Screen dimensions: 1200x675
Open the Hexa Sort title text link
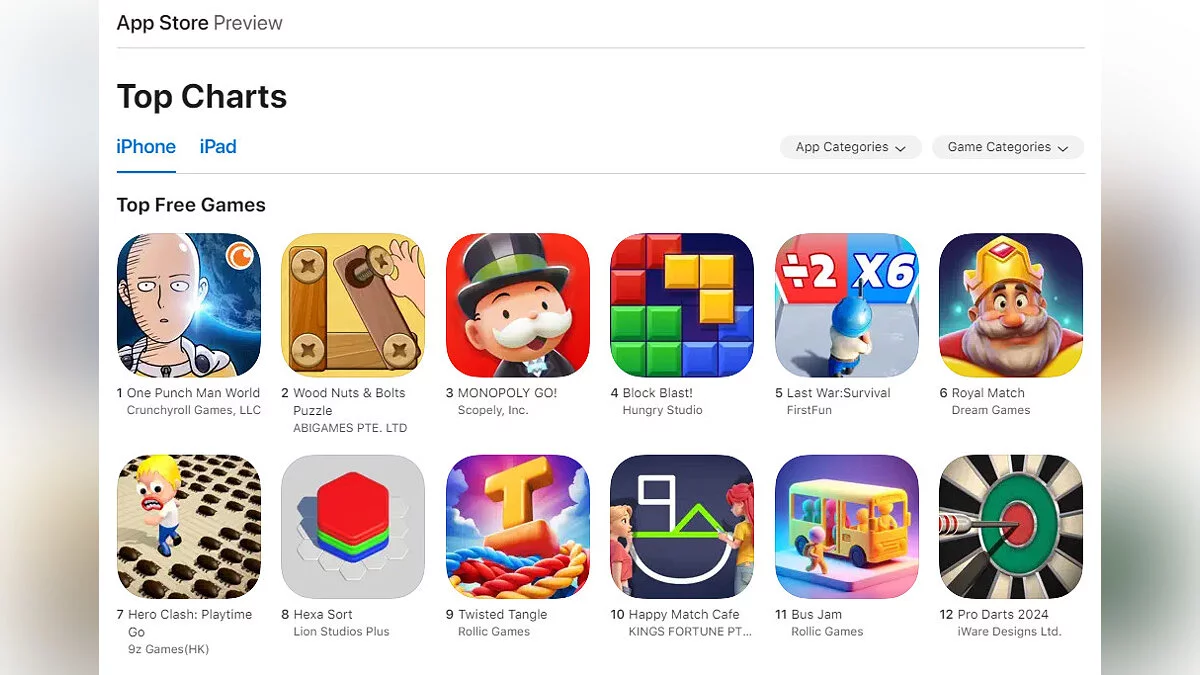click(x=323, y=615)
